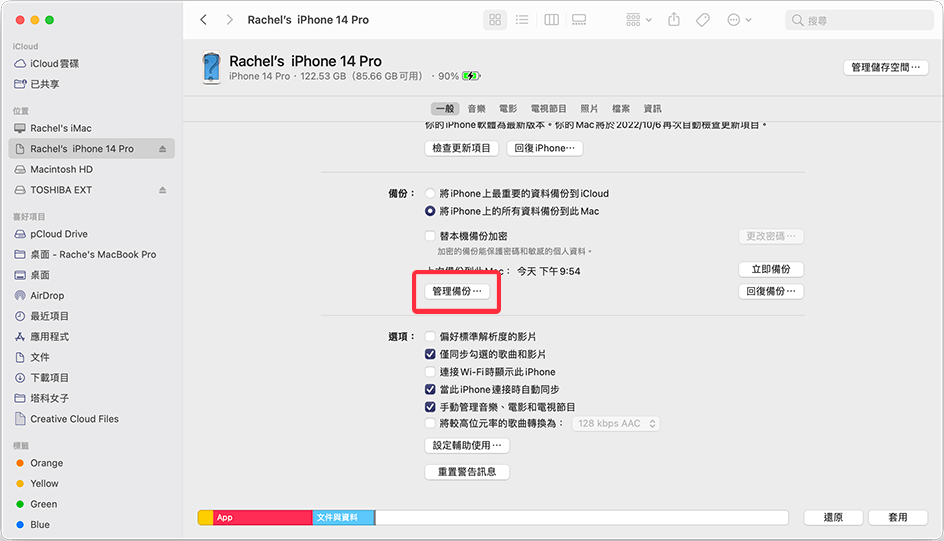
Task: Eject Rachel's iPhone 14 Pro
Action: pyautogui.click(x=162, y=149)
